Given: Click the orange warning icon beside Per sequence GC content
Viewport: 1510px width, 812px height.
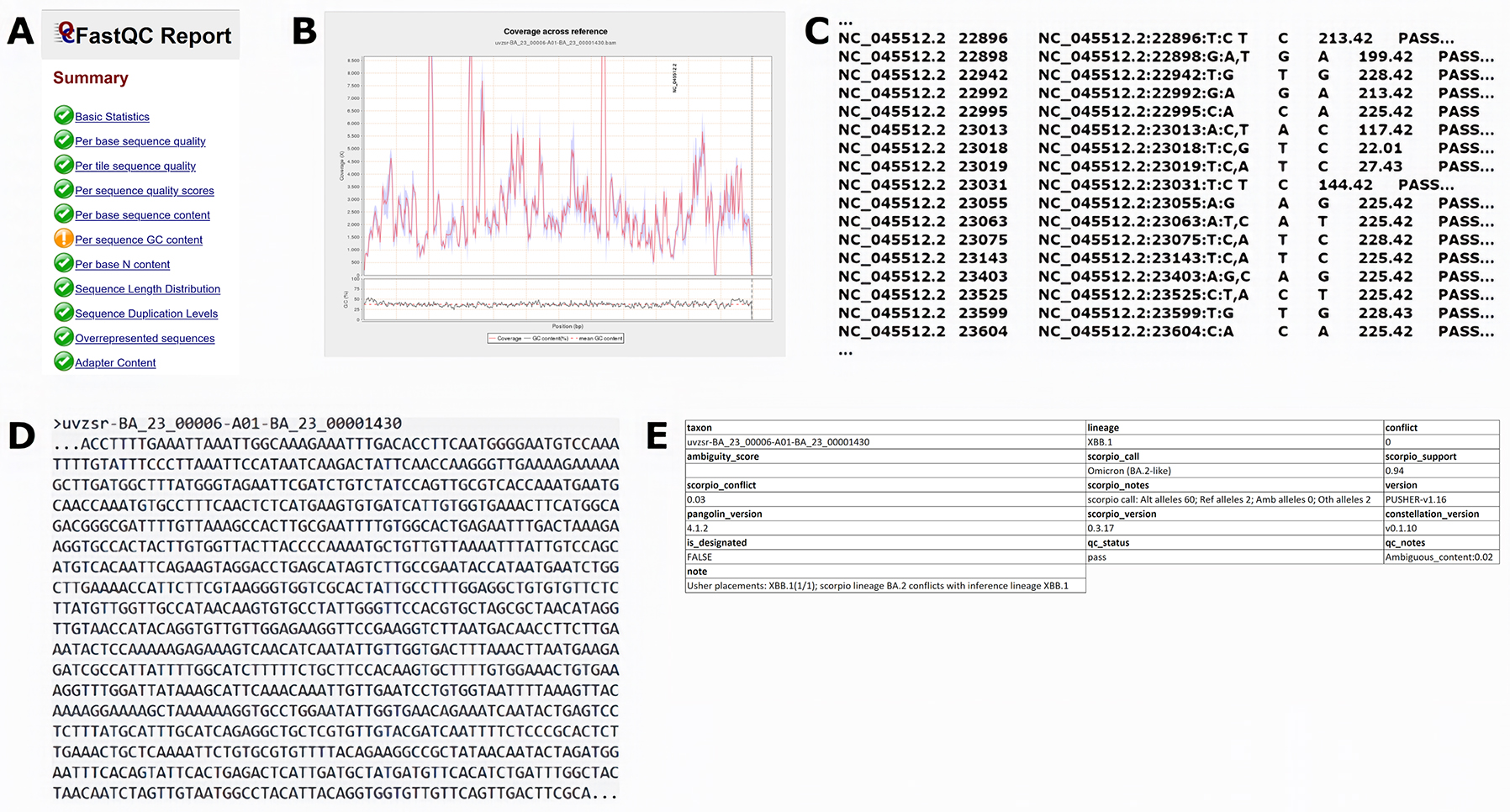Looking at the screenshot, I should pos(64,240).
